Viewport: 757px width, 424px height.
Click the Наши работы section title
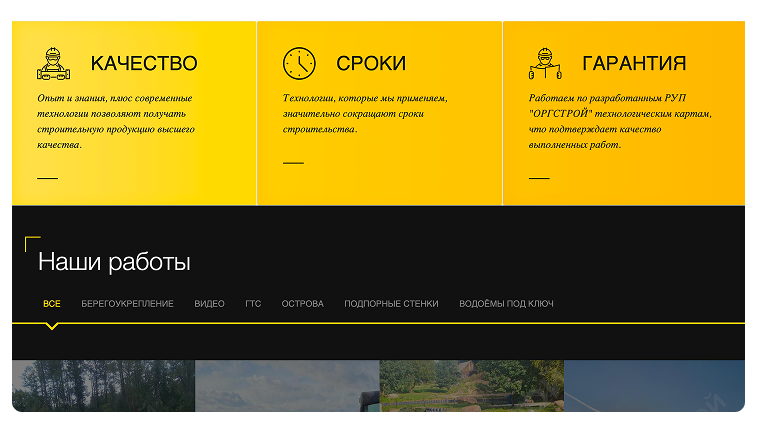pos(114,262)
